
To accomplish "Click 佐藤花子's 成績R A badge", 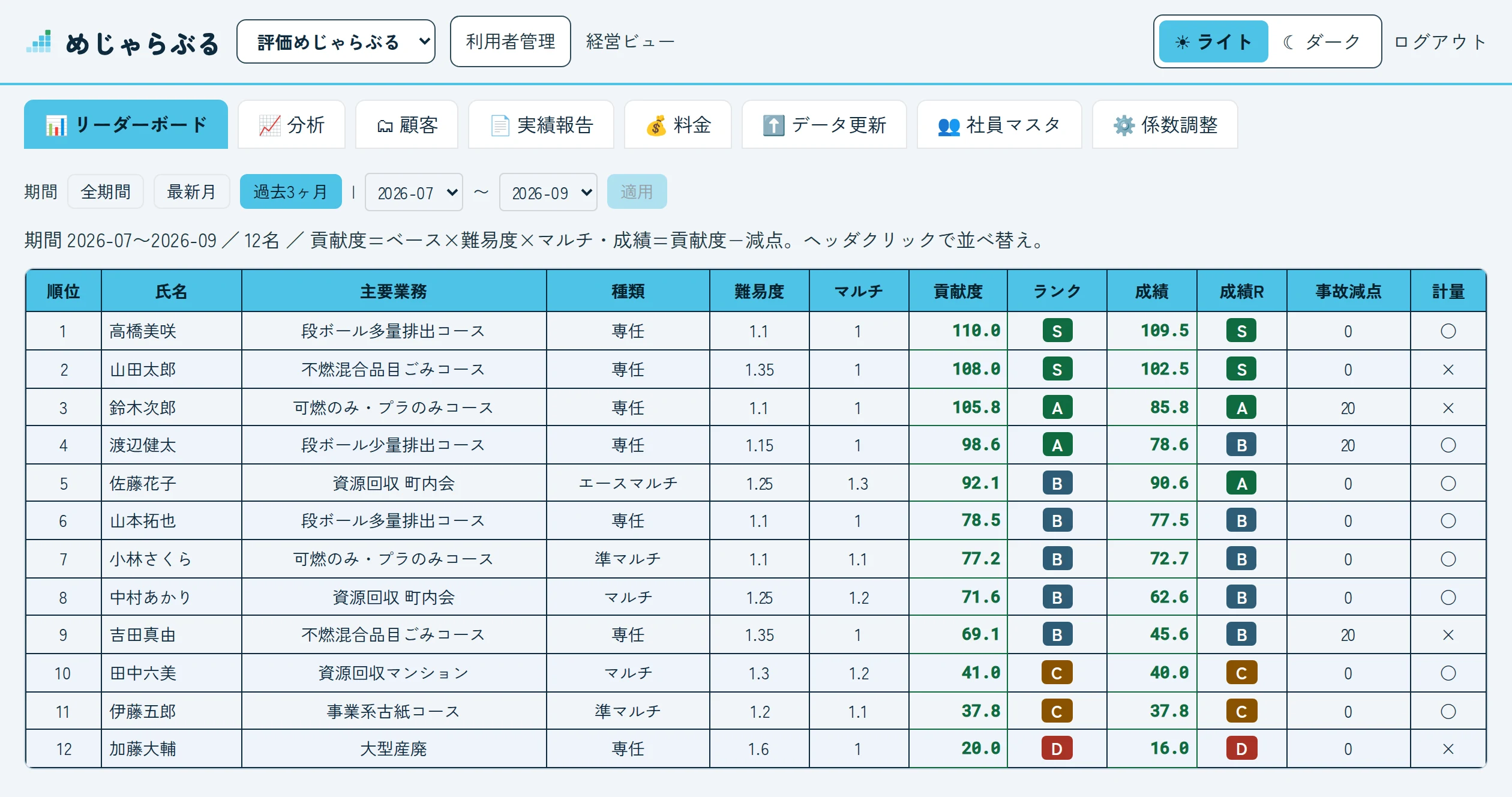I will click(x=1241, y=483).
